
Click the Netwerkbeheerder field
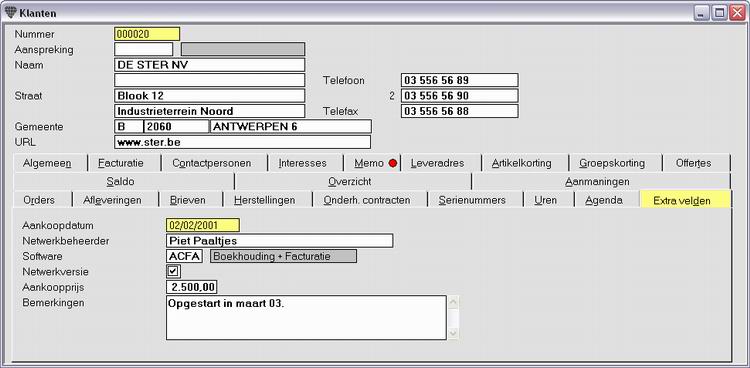[280, 241]
